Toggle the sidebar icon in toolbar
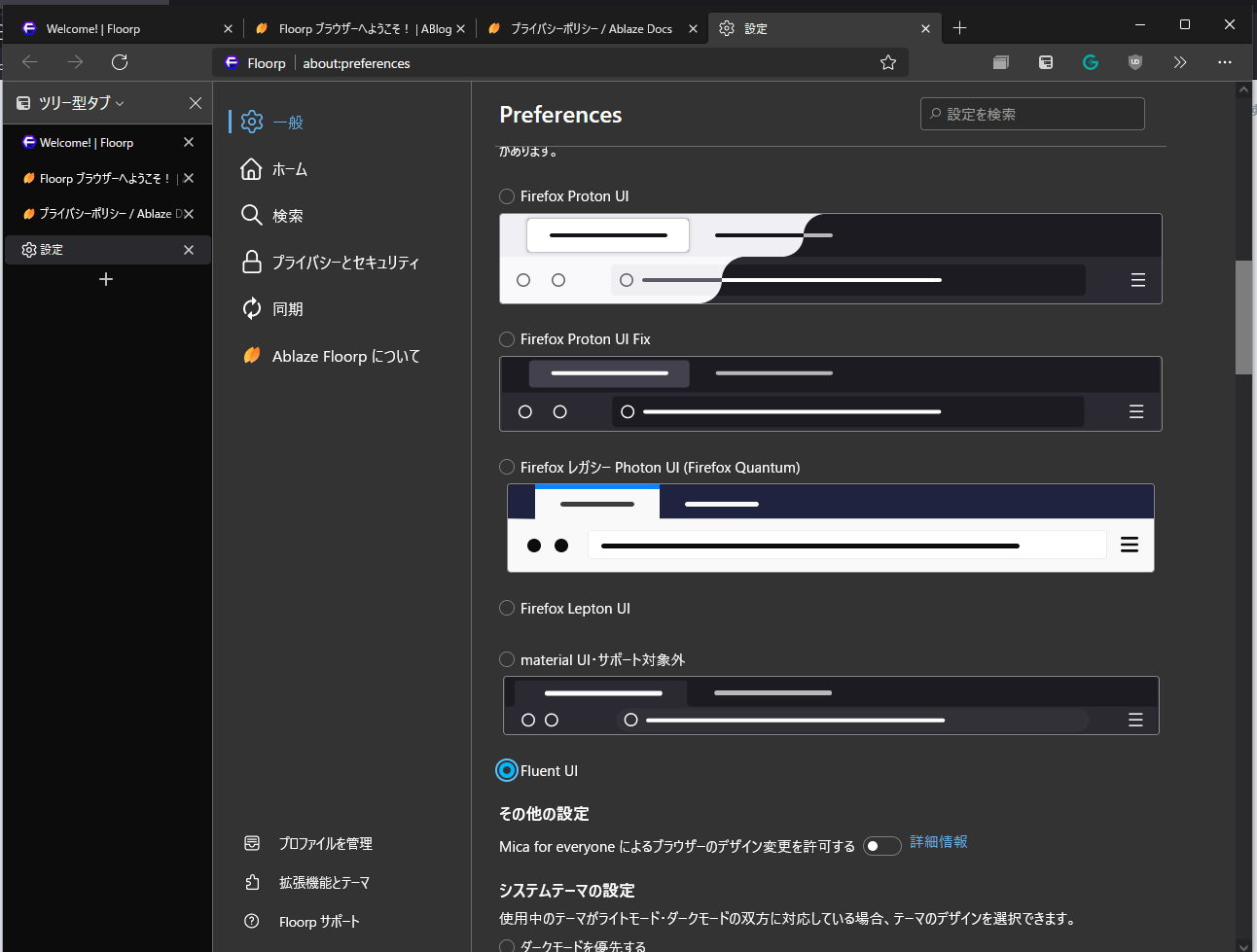 click(x=1046, y=62)
